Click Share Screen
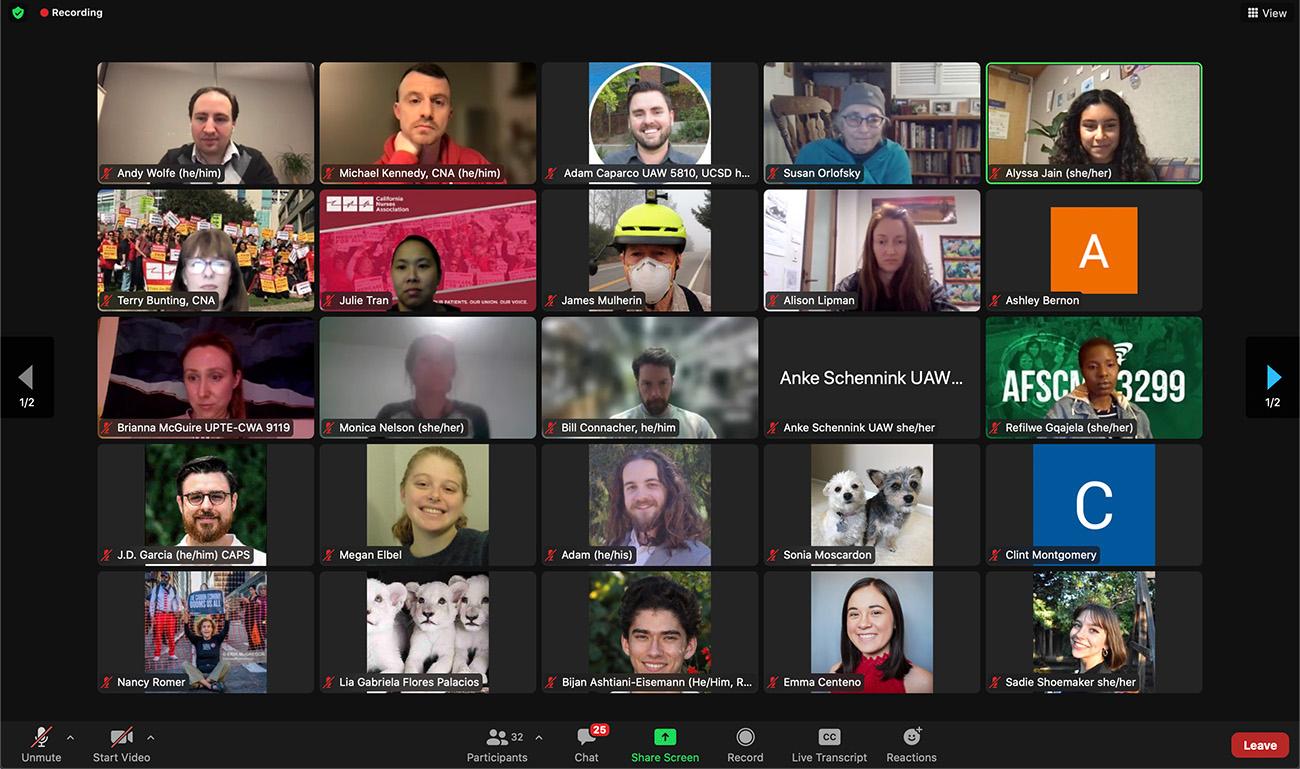The width and height of the screenshot is (1300, 769). 664,744
